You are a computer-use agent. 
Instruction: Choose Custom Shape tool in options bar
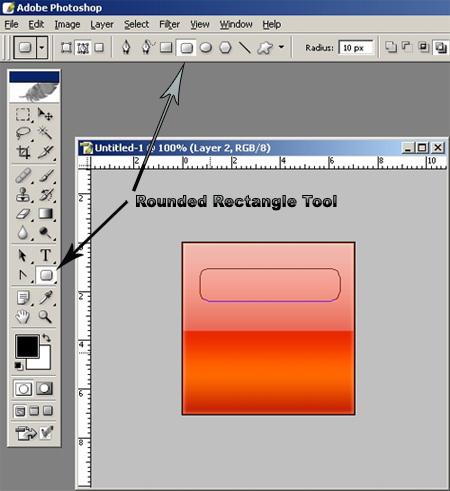pos(265,48)
